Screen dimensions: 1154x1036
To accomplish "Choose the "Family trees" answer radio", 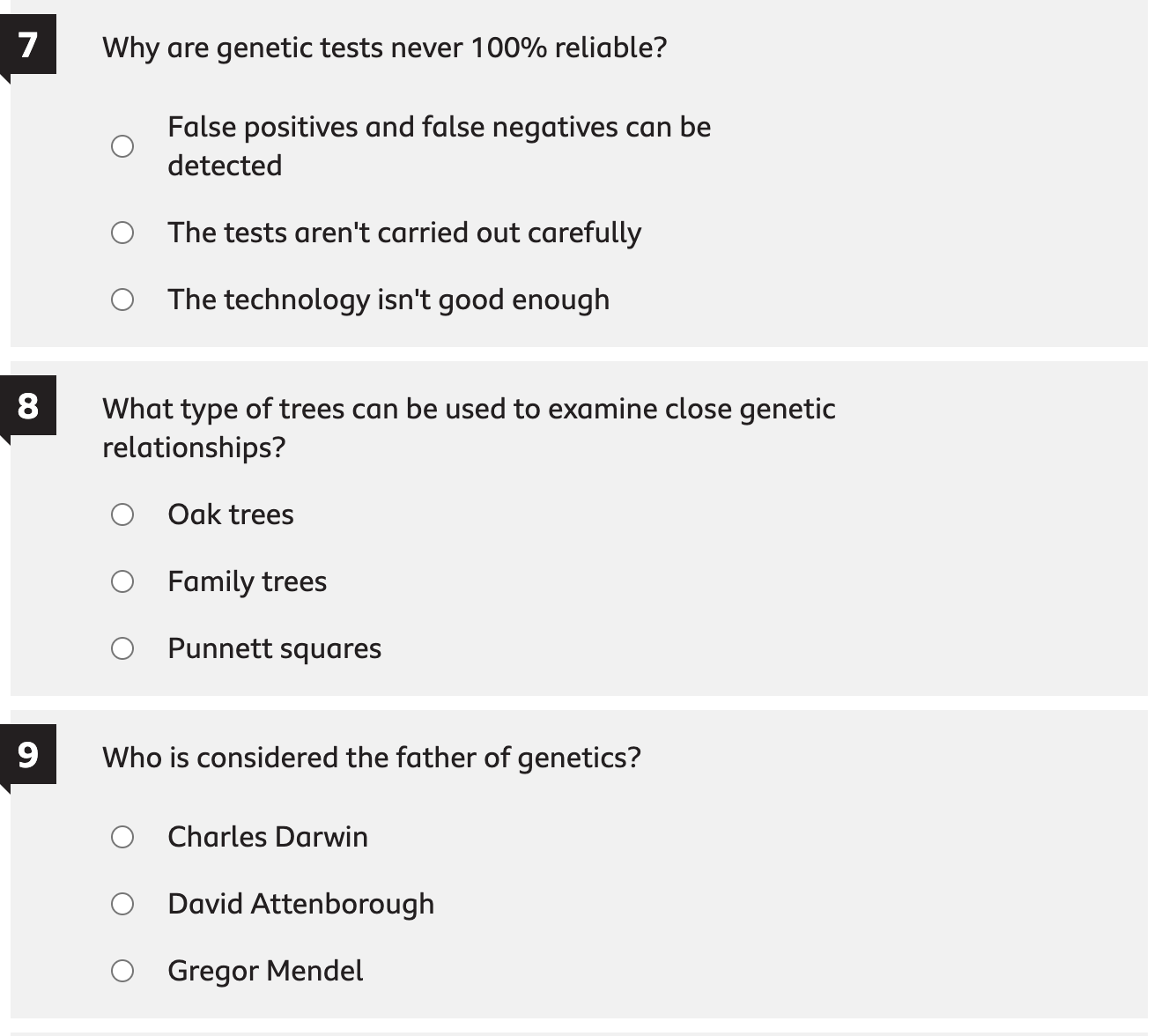I will (122, 581).
